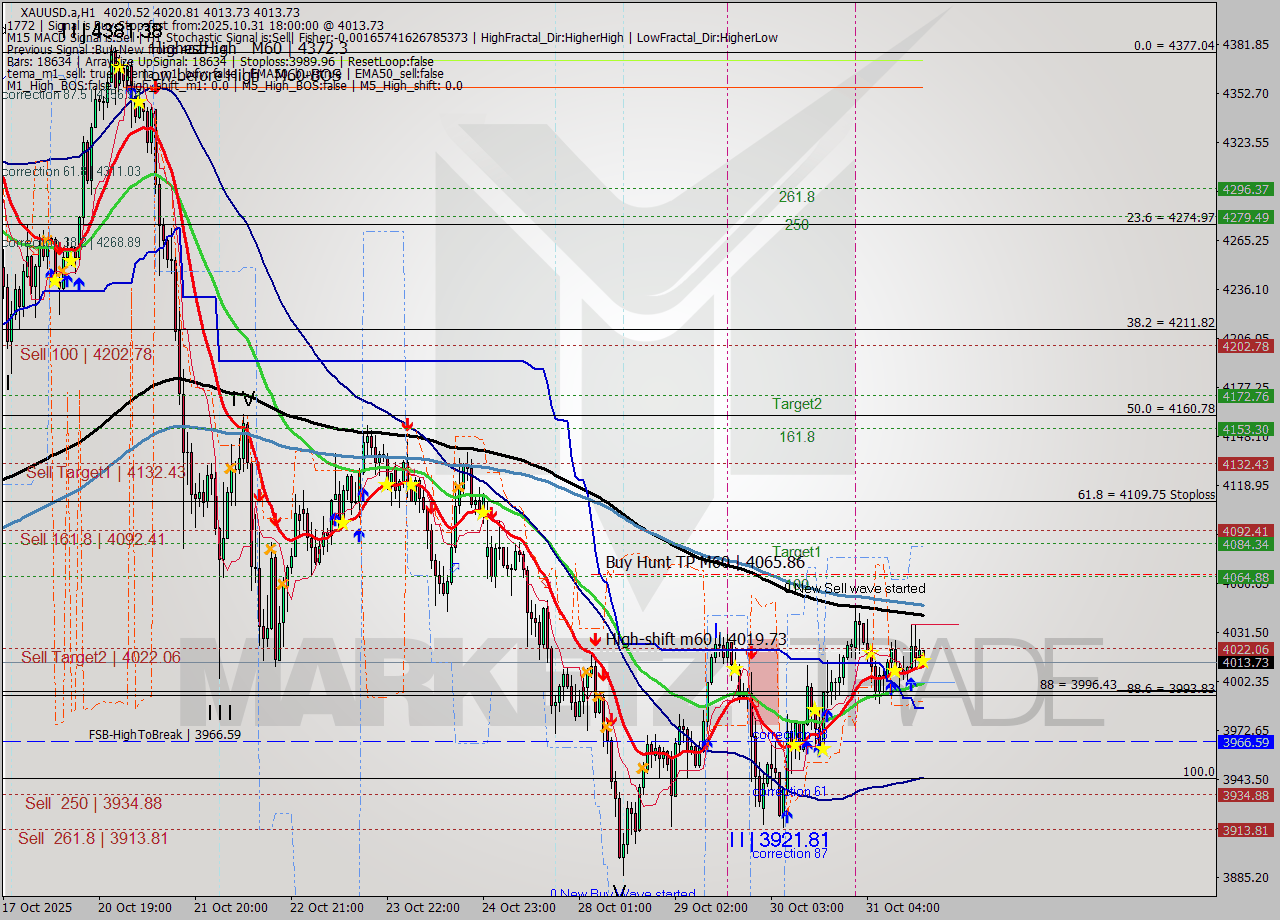Select the yellow star marker near FSB-HighToBreak line

click(797, 745)
